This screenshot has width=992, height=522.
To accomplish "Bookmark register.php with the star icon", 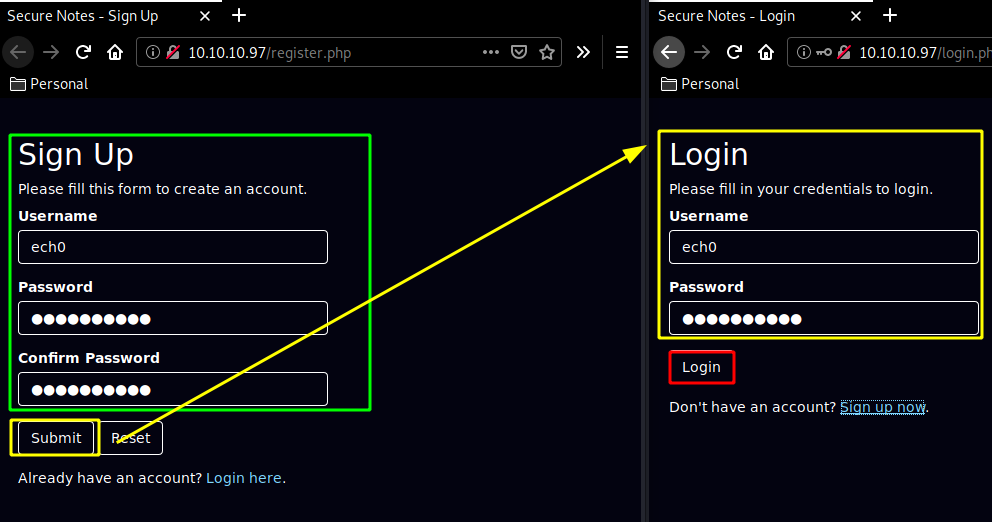I will 547,53.
